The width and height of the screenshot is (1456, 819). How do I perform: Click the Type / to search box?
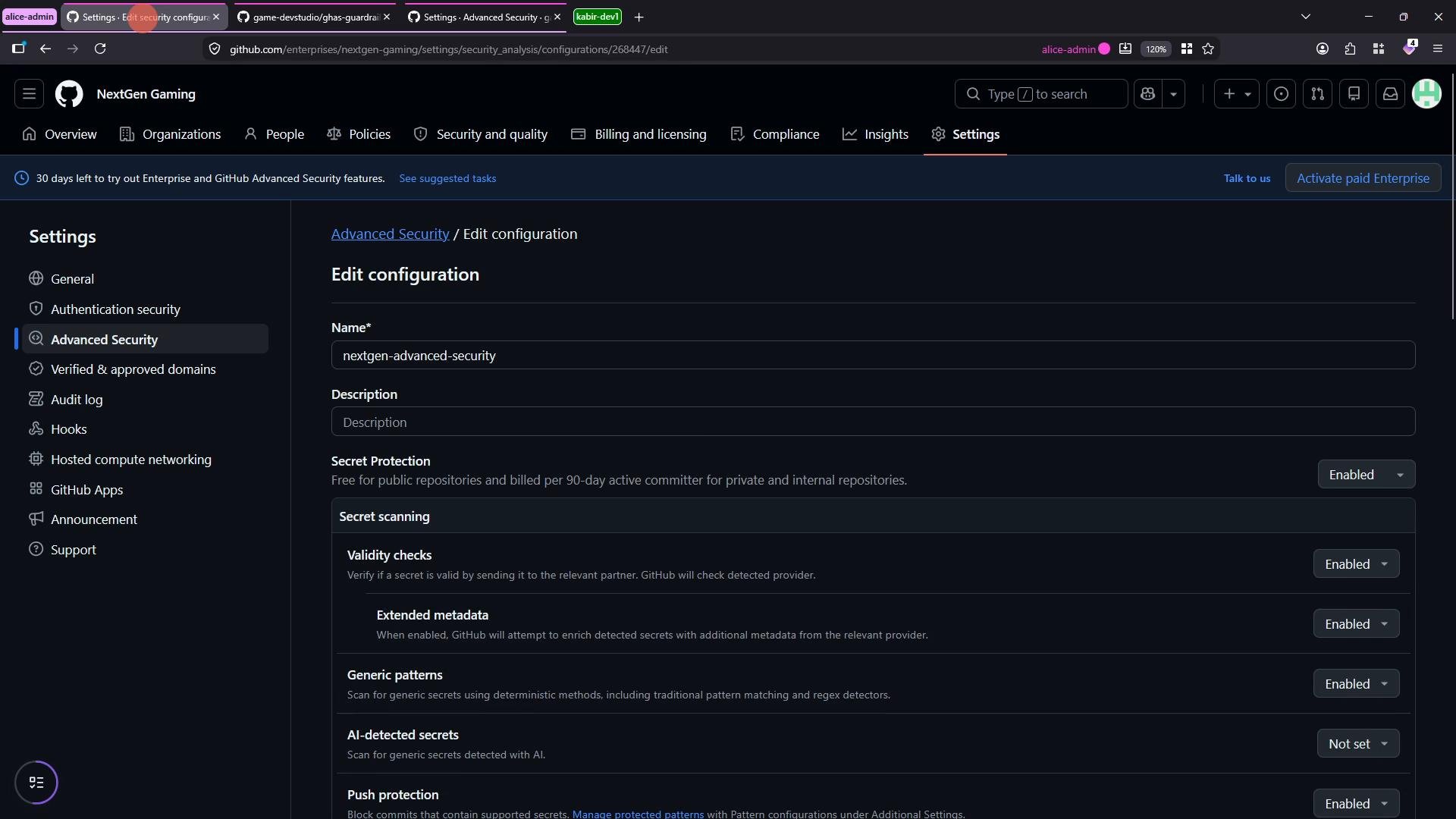(x=1040, y=94)
